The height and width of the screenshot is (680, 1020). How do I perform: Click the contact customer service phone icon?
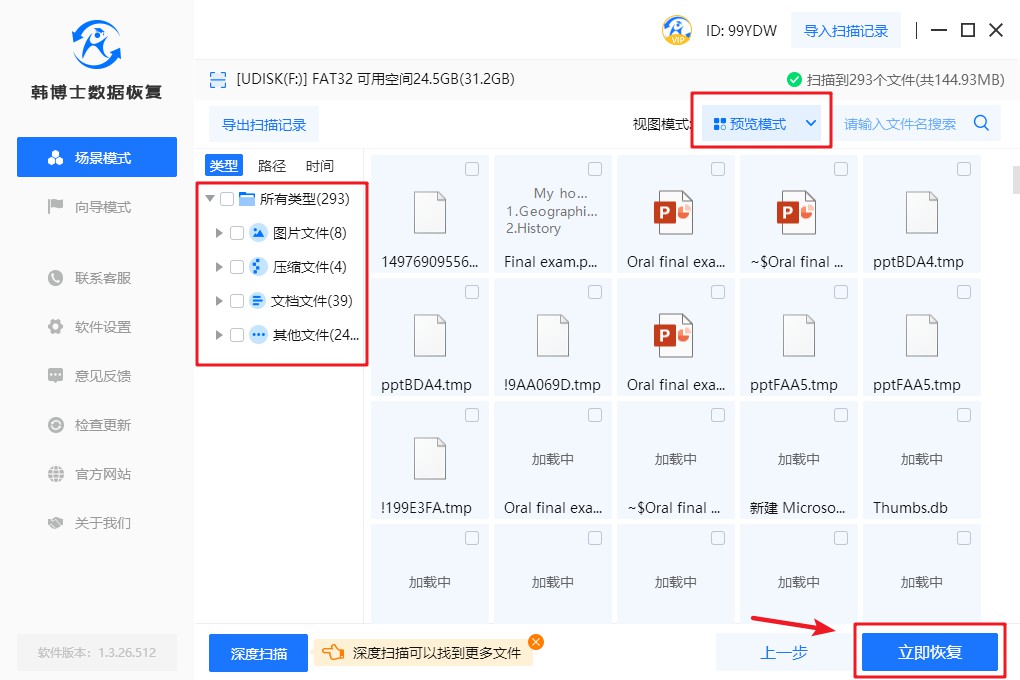point(55,278)
